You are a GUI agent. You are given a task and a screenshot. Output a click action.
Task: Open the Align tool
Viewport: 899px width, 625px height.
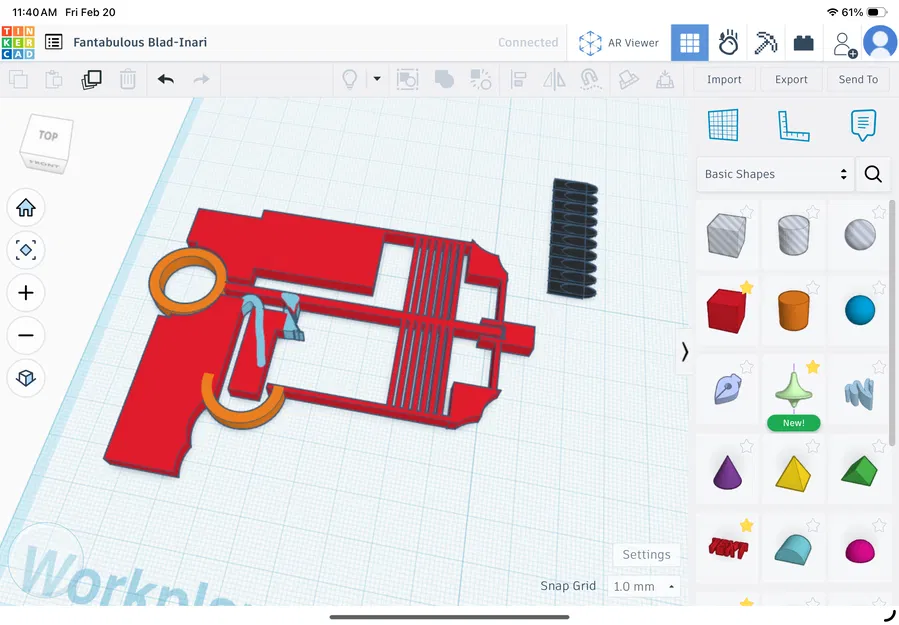(517, 79)
